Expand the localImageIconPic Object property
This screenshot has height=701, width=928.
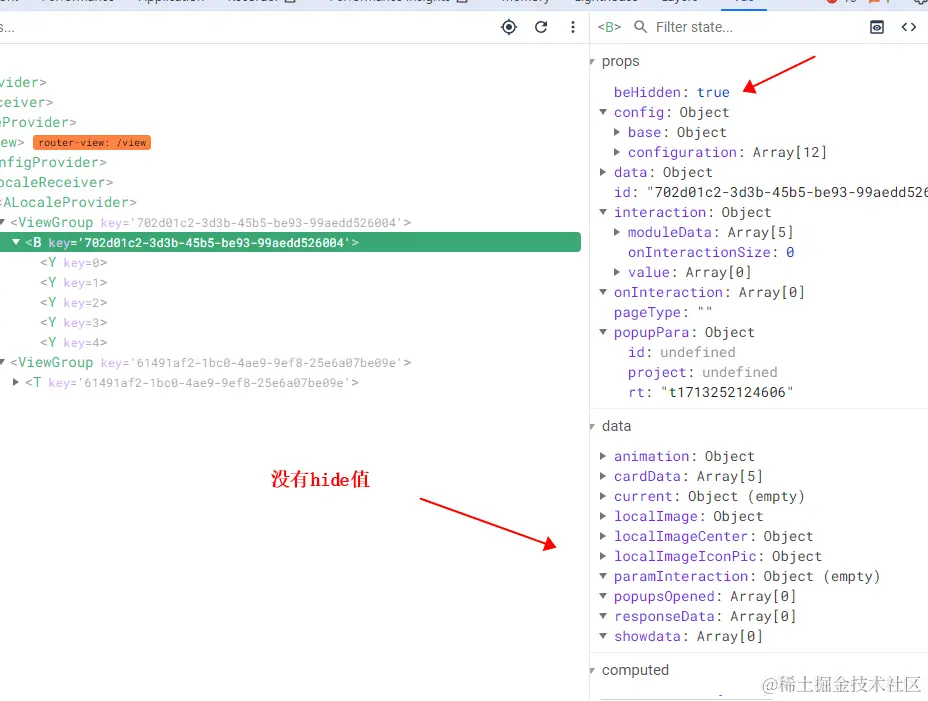pos(603,556)
